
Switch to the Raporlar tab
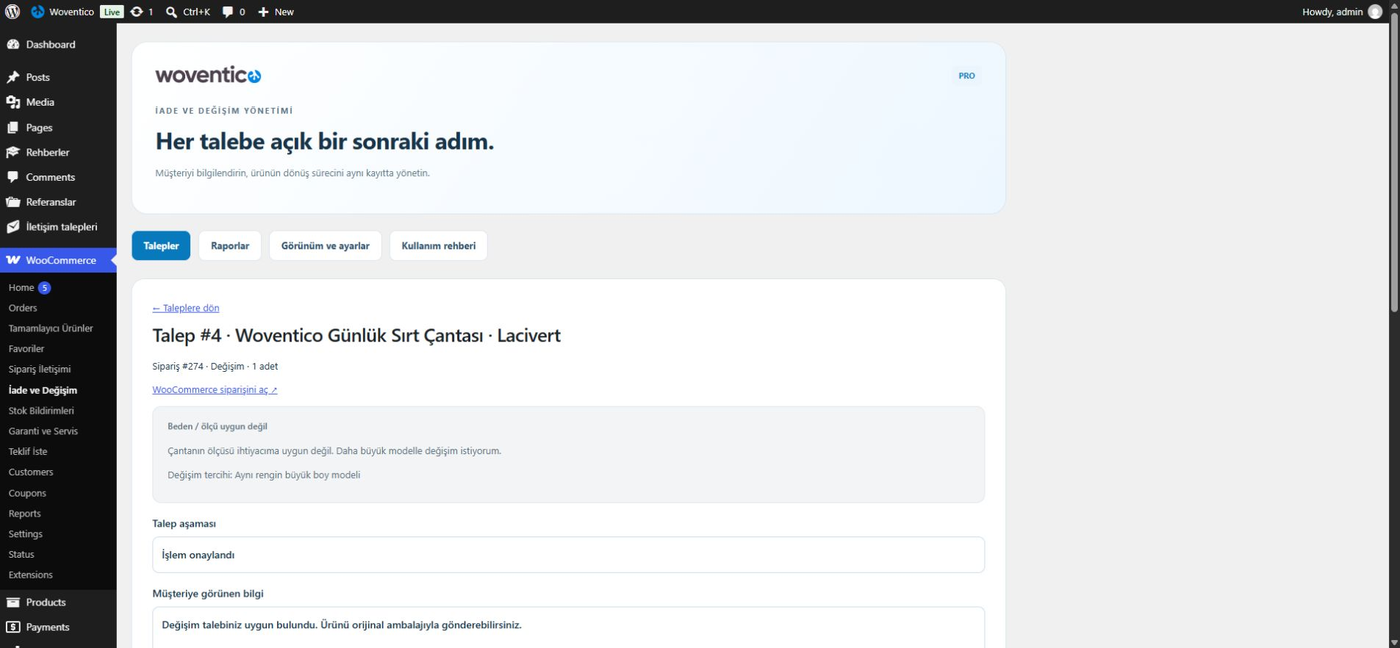(230, 246)
